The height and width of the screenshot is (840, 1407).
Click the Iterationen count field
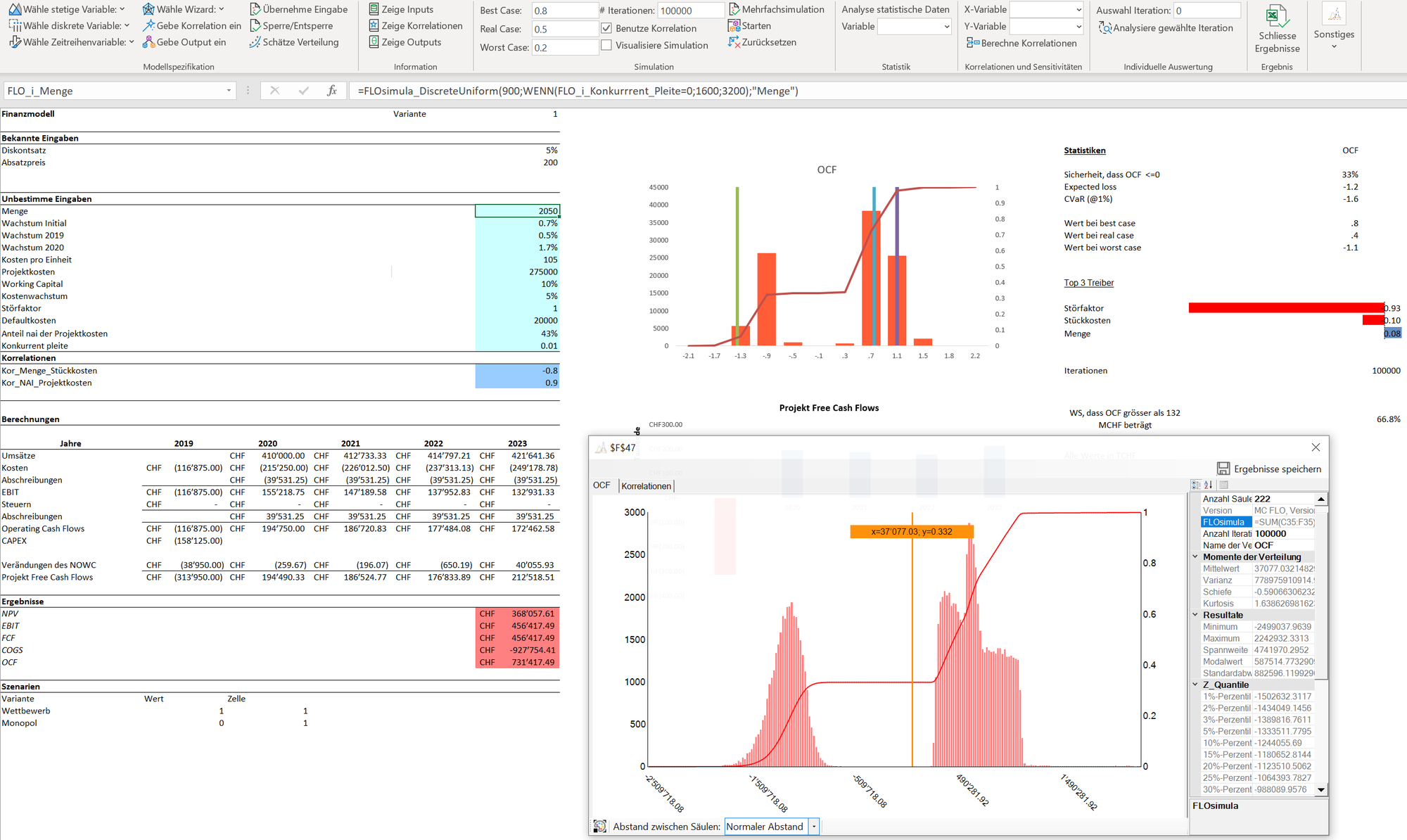coord(691,11)
